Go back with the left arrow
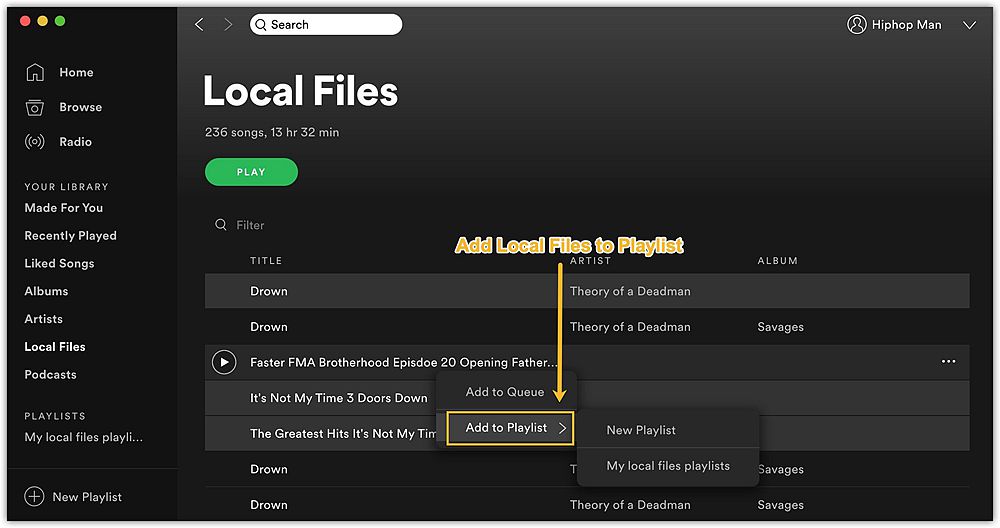Image resolution: width=1000 pixels, height=528 pixels. click(x=199, y=24)
